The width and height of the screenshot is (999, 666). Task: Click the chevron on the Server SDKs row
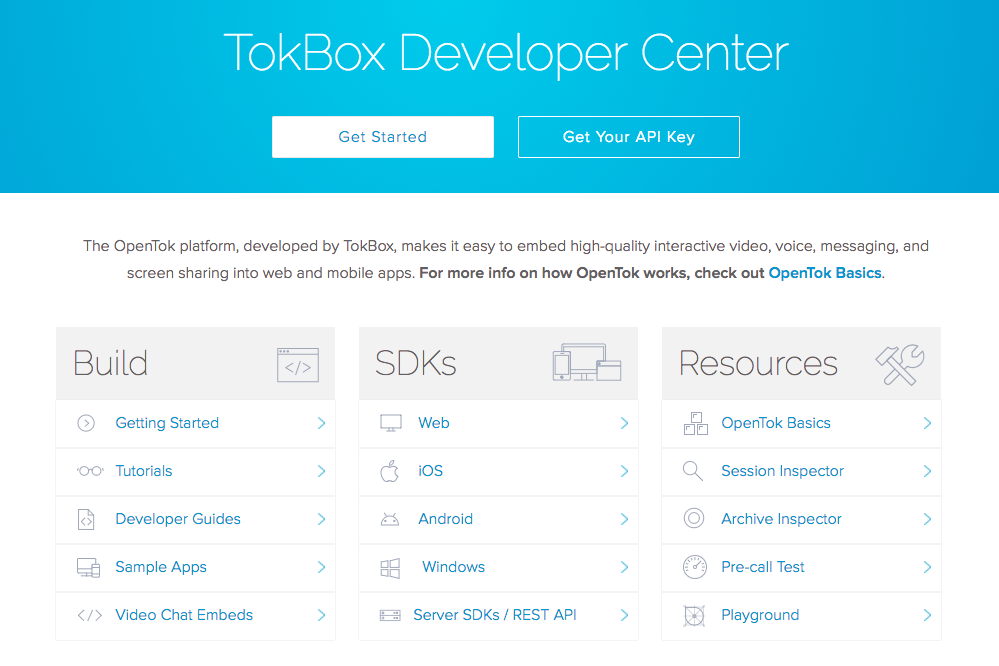coord(624,615)
